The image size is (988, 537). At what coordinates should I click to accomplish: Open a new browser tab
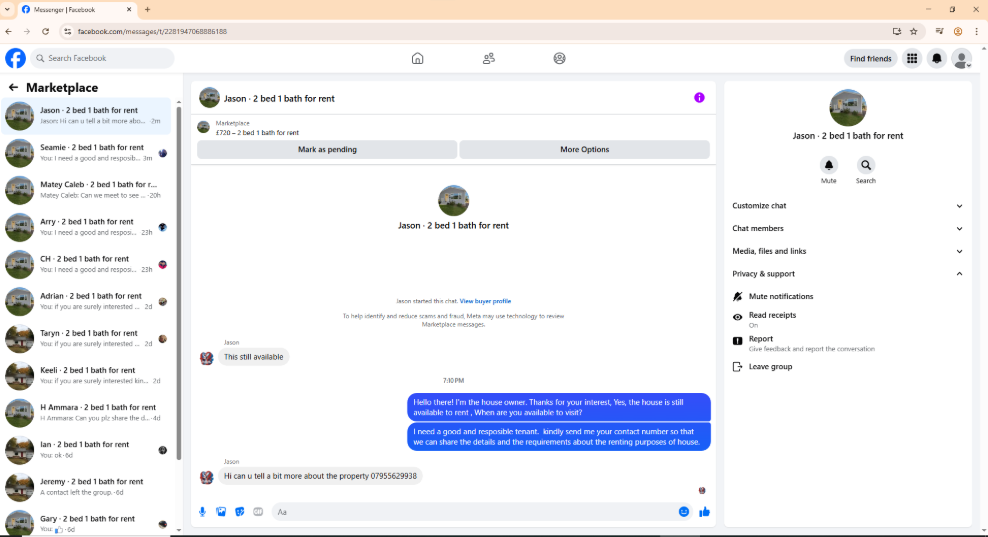147,9
